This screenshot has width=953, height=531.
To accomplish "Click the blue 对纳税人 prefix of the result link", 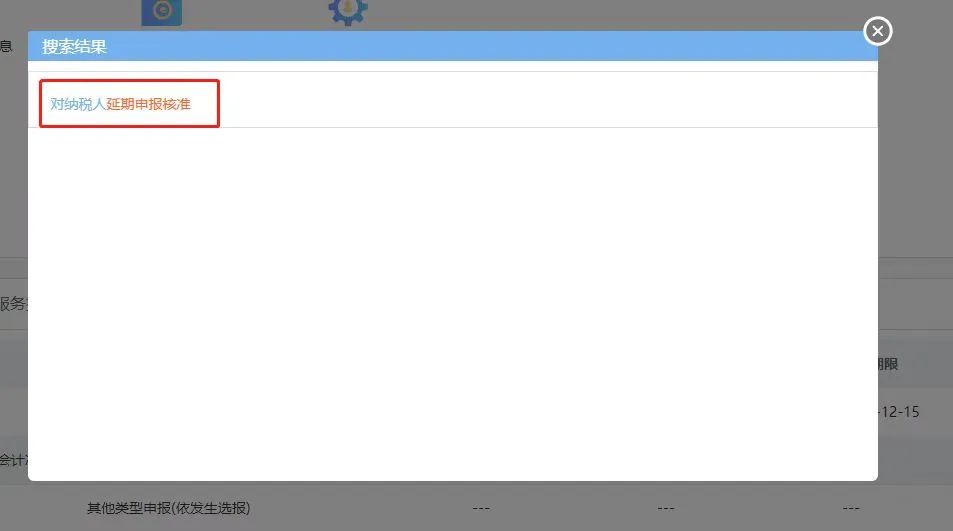I will click(x=78, y=104).
